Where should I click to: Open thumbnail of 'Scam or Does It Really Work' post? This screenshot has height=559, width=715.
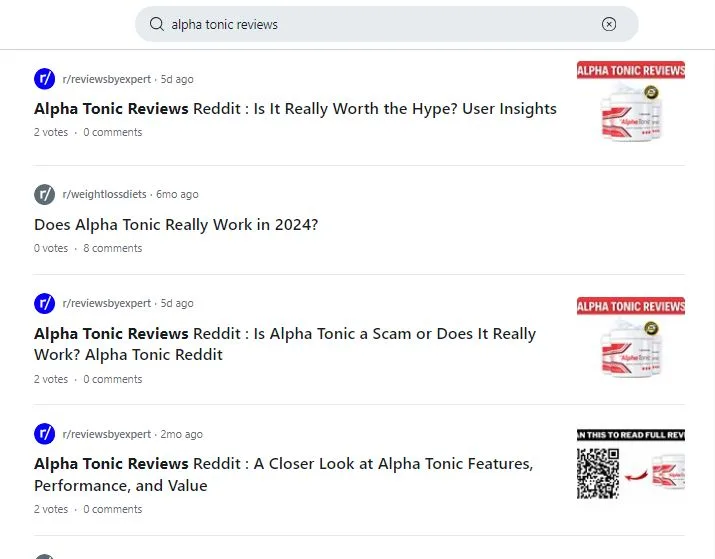pyautogui.click(x=631, y=337)
